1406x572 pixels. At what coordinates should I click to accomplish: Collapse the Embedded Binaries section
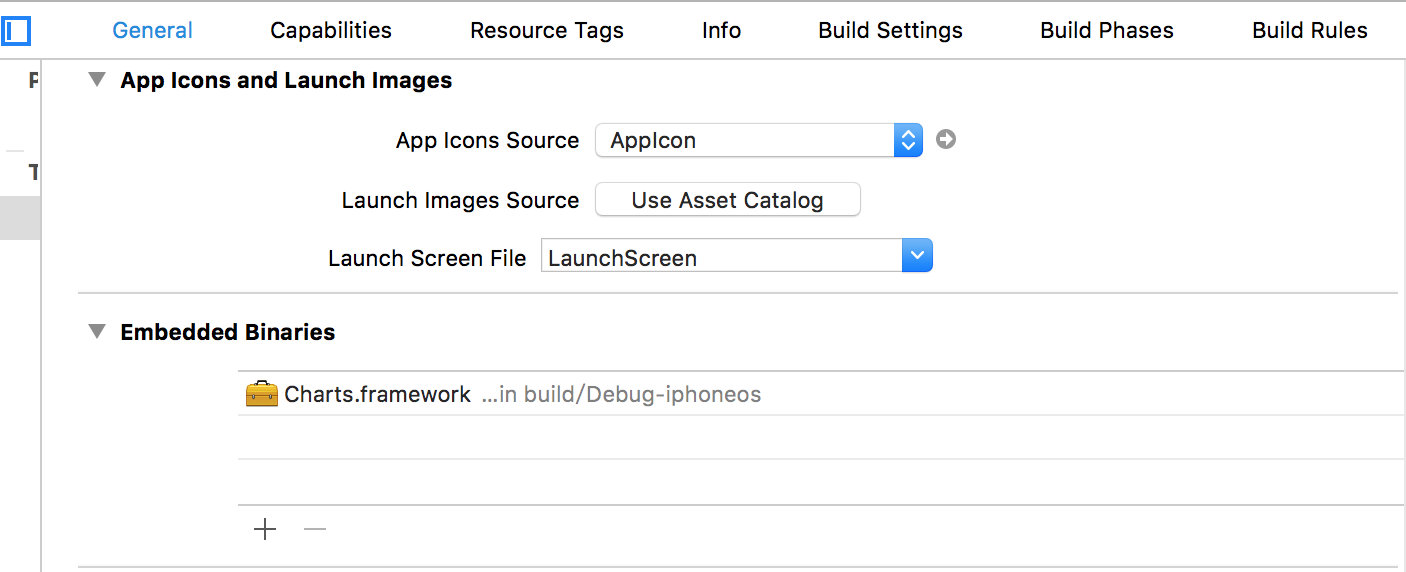click(97, 332)
